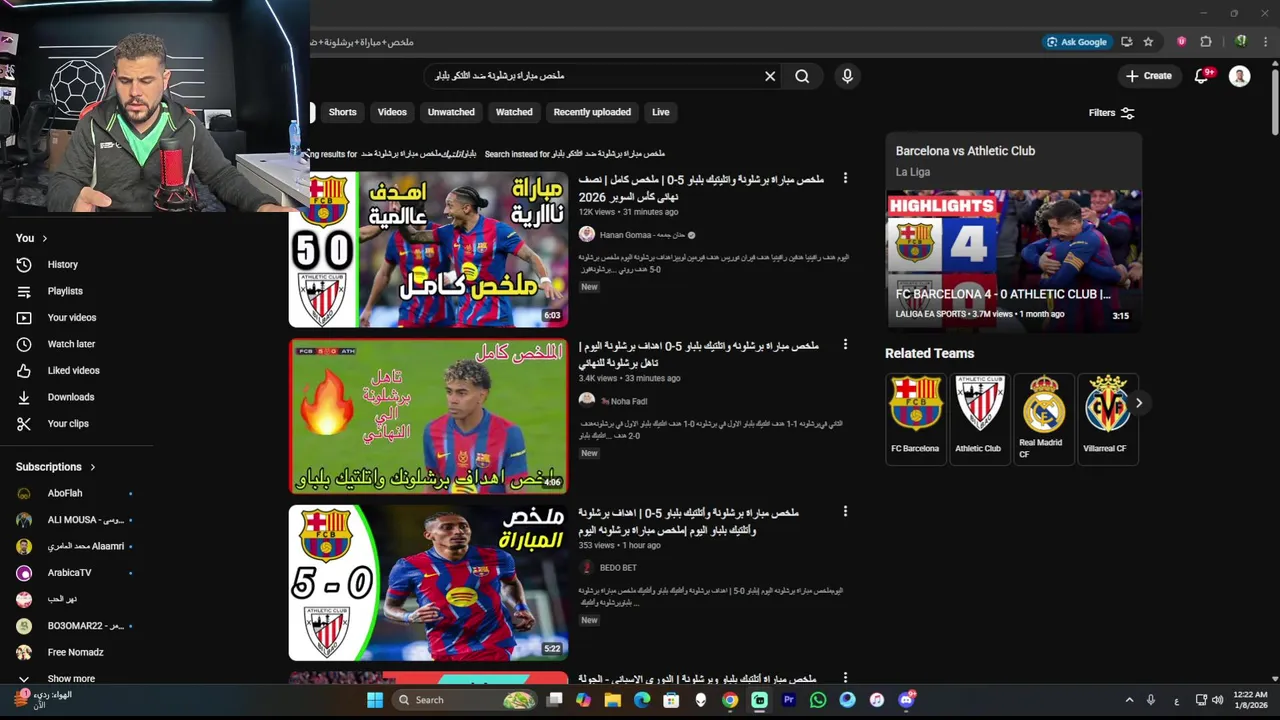
Task: Open search Filters
Action: click(1111, 113)
